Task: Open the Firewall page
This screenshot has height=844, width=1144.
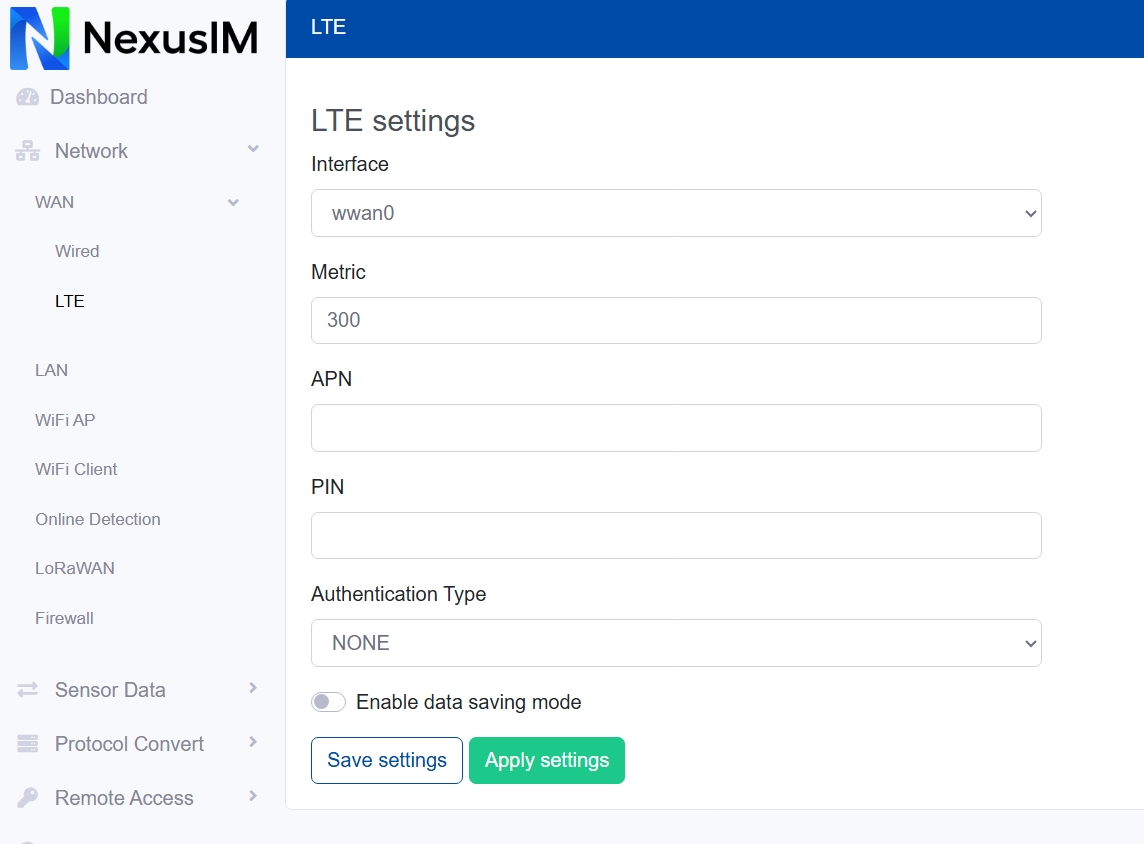Action: click(x=64, y=619)
